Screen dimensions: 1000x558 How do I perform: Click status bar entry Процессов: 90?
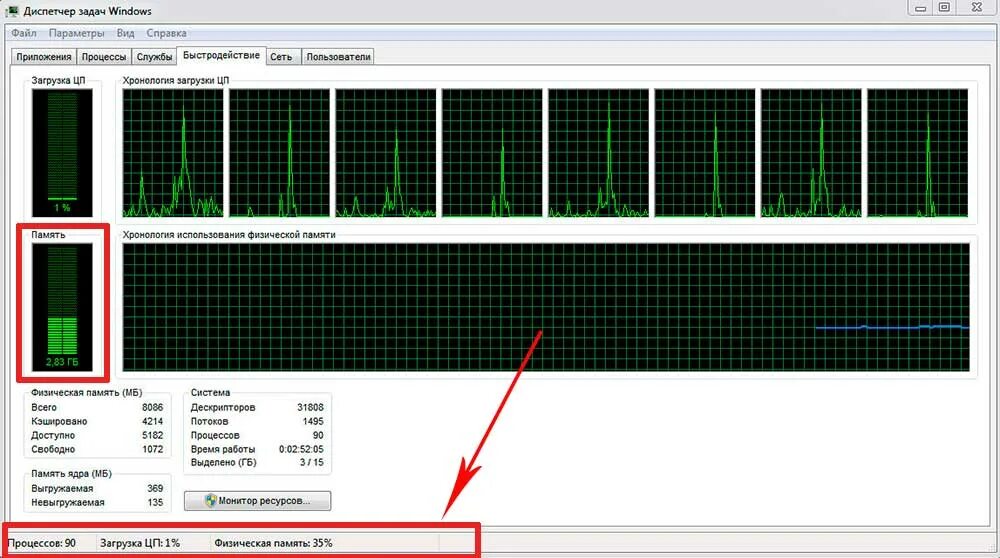pyautogui.click(x=41, y=543)
